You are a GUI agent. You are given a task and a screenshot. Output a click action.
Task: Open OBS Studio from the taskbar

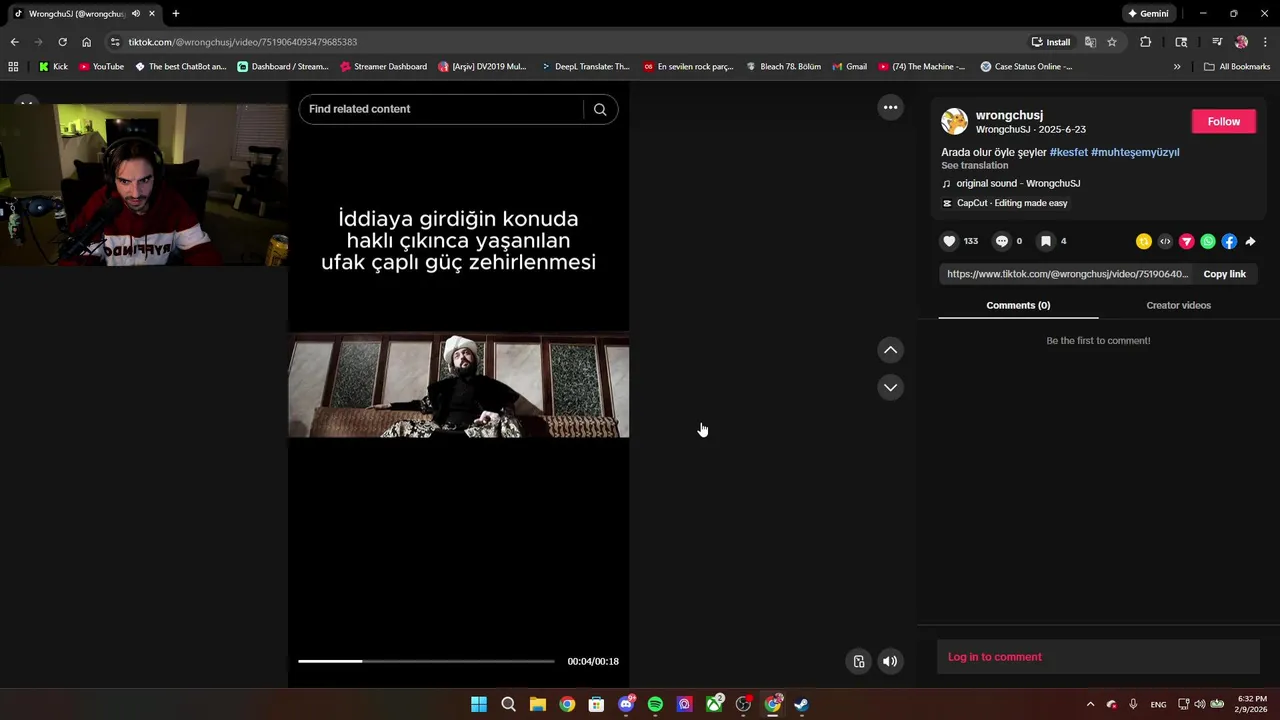click(743, 704)
